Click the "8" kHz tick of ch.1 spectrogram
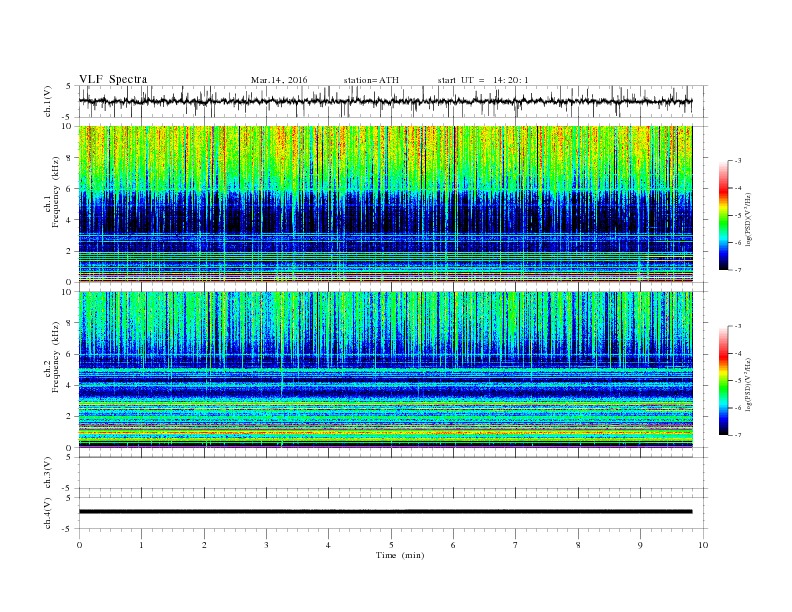The height and width of the screenshot is (612, 792). [x=69, y=158]
